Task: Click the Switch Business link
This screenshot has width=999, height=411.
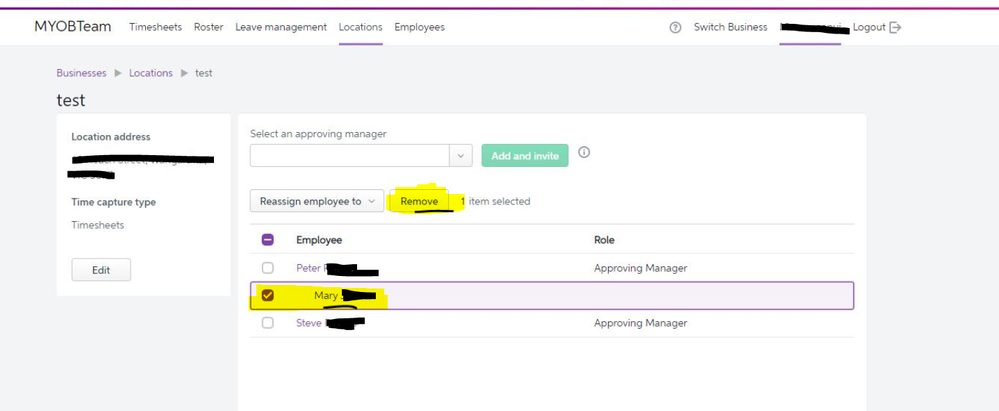Action: click(730, 27)
